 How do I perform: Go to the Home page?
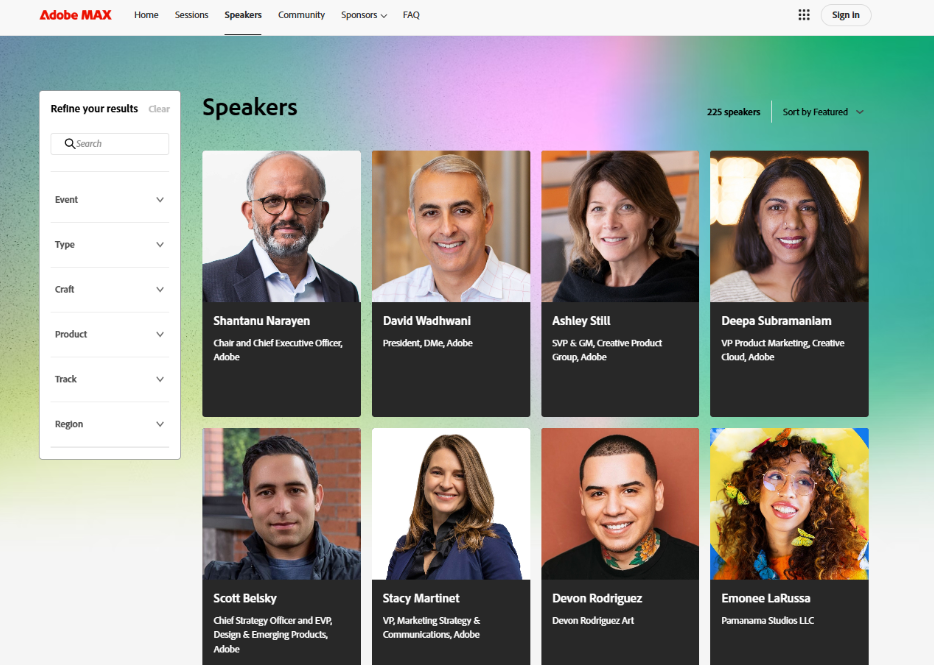point(146,15)
